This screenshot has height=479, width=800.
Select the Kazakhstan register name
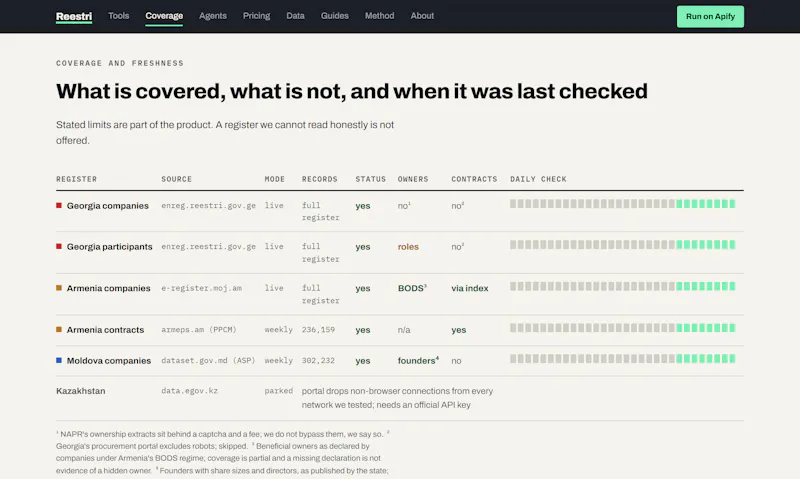(81, 391)
